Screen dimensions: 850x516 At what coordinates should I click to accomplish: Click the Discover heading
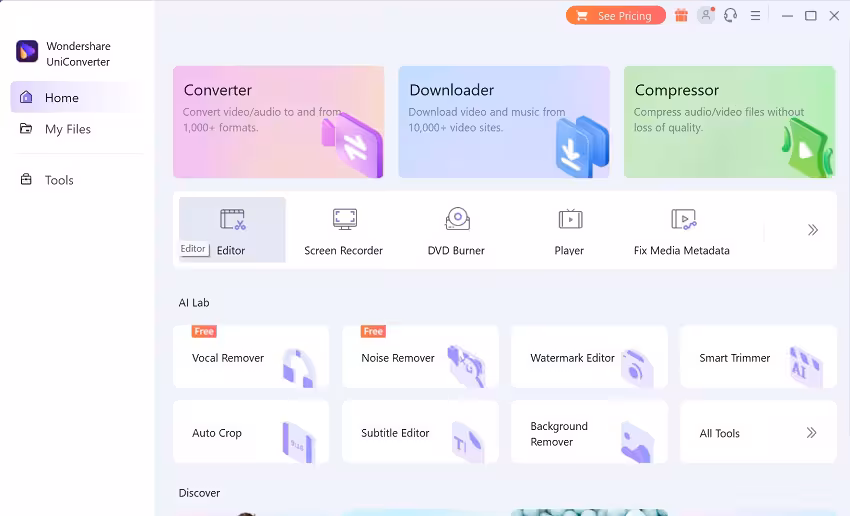(x=199, y=493)
